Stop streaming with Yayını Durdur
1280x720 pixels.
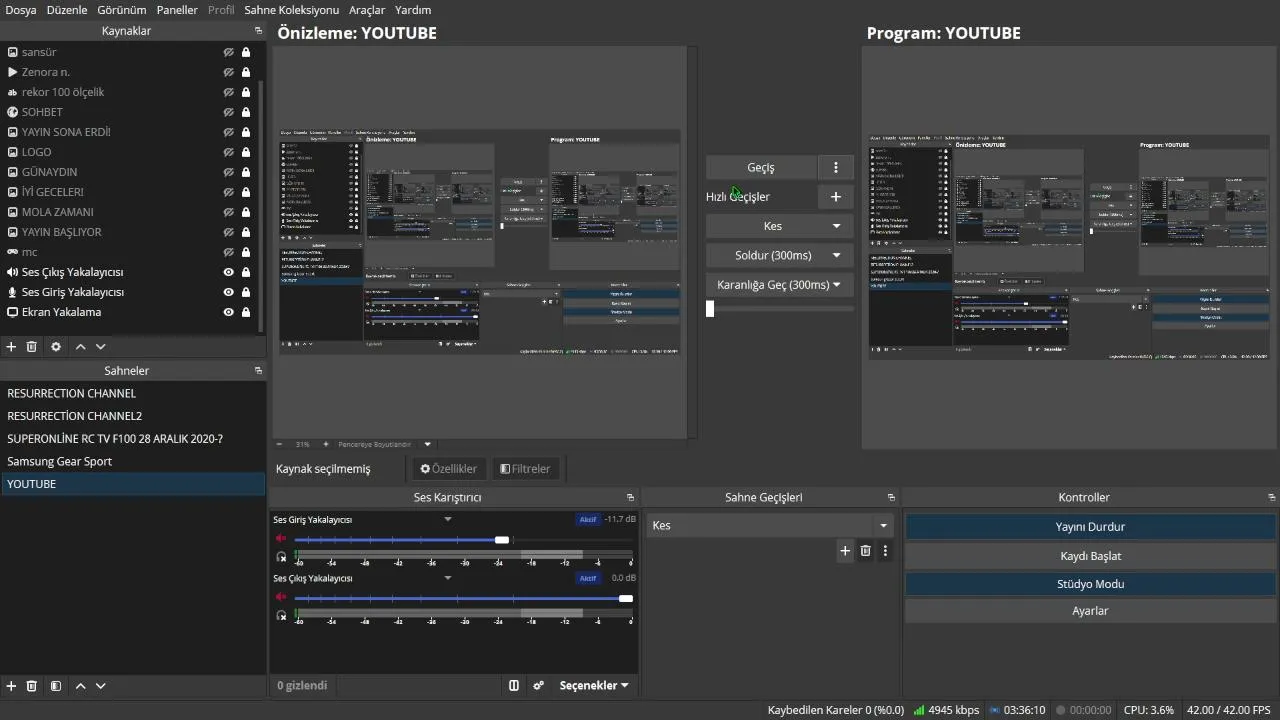(x=1090, y=527)
